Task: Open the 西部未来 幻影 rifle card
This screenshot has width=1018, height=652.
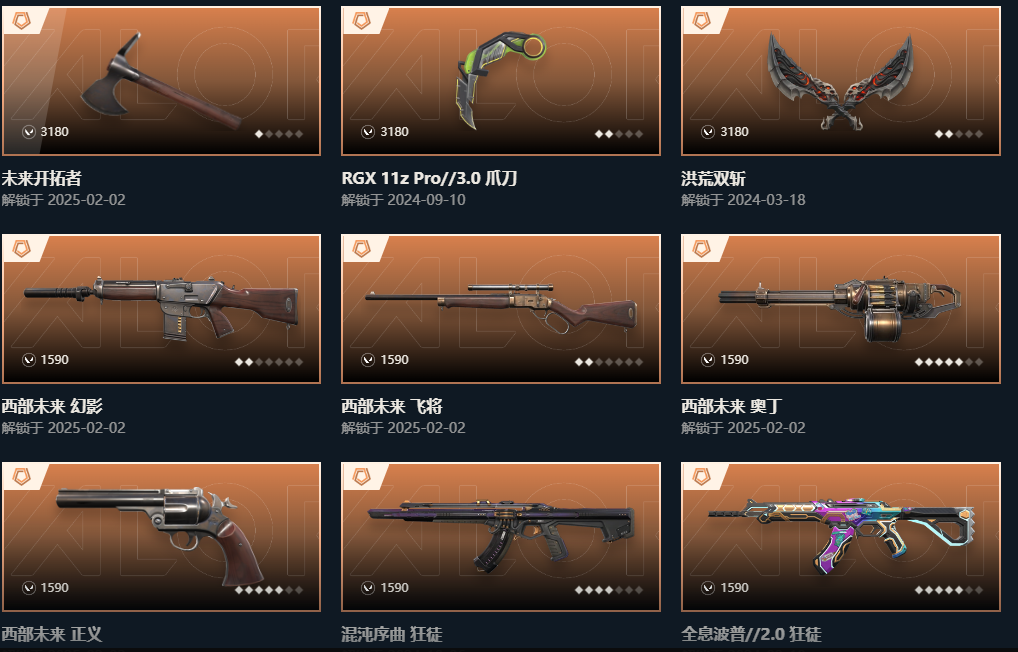Action: click(162, 309)
